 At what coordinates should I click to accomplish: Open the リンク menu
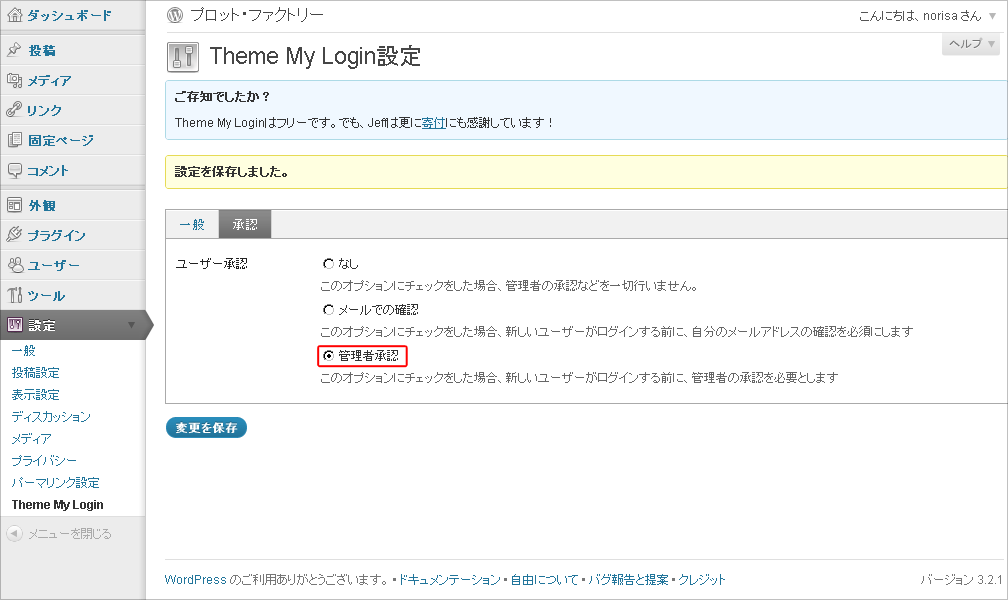coord(44,110)
